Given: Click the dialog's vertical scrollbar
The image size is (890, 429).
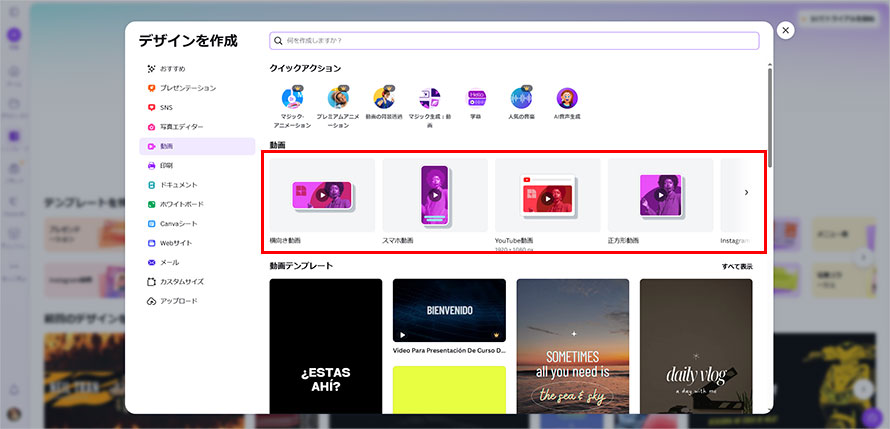Looking at the screenshot, I should click(770, 118).
